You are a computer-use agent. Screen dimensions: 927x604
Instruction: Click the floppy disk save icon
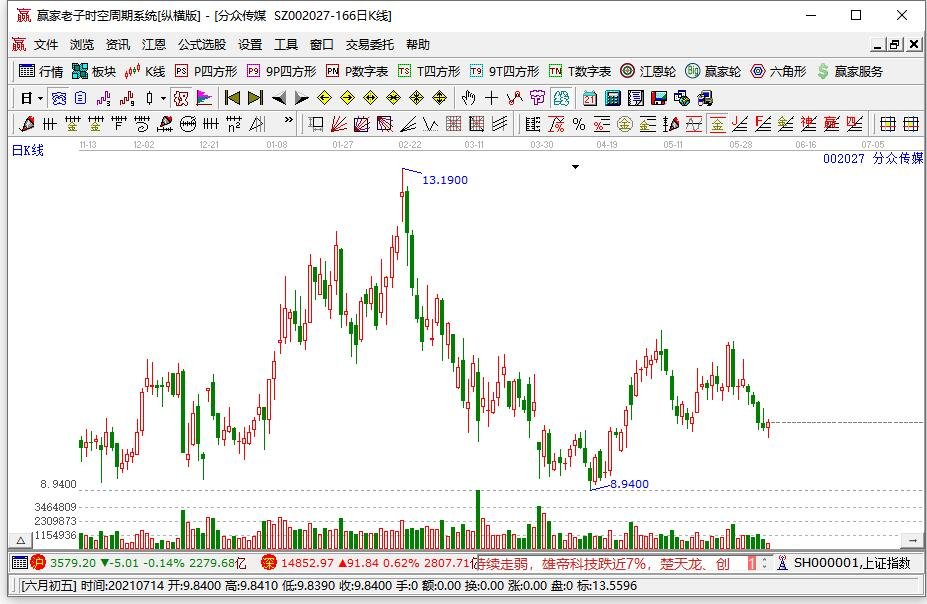[659, 98]
